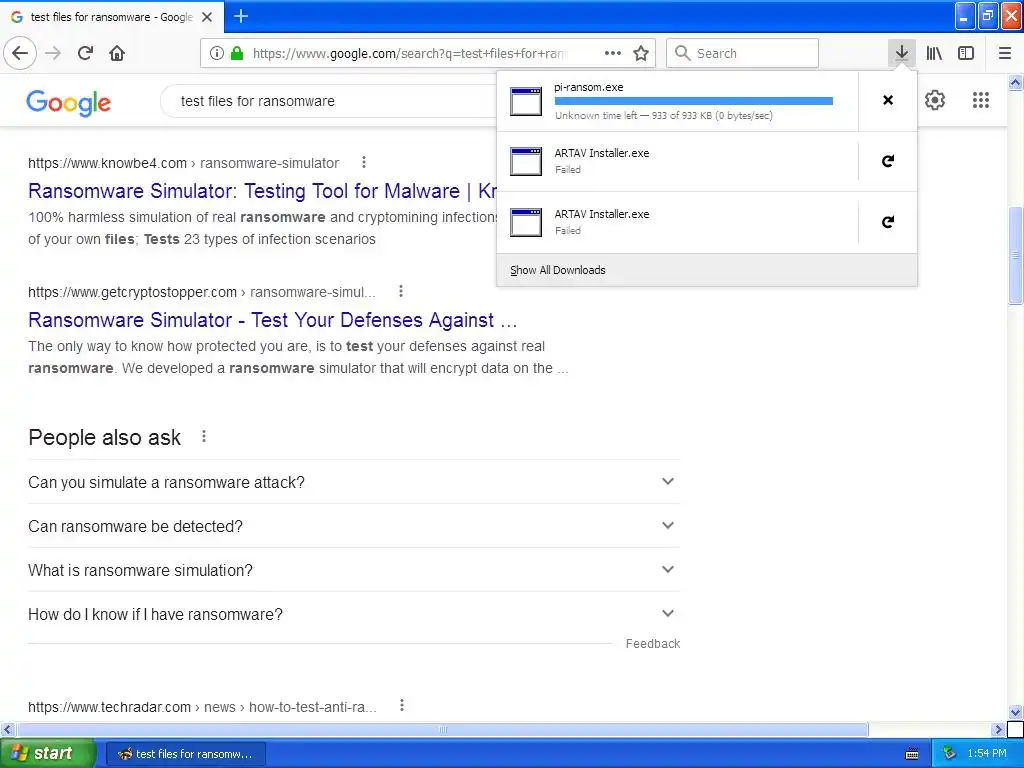Open page actions three-dot menu in address bar
Image resolution: width=1024 pixels, height=768 pixels.
click(613, 53)
